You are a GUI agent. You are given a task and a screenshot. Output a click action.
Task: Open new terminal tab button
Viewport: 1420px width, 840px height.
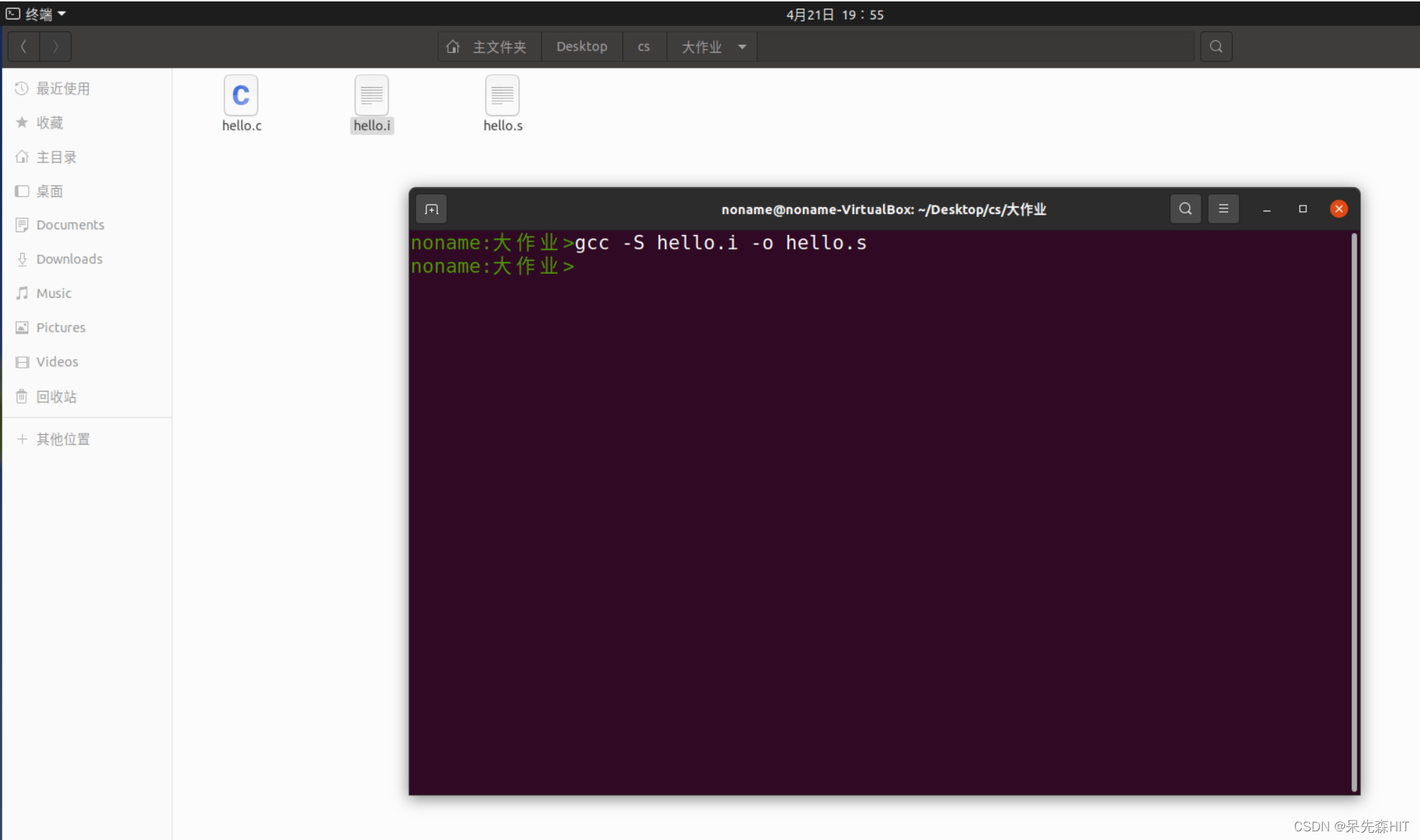pyautogui.click(x=432, y=209)
